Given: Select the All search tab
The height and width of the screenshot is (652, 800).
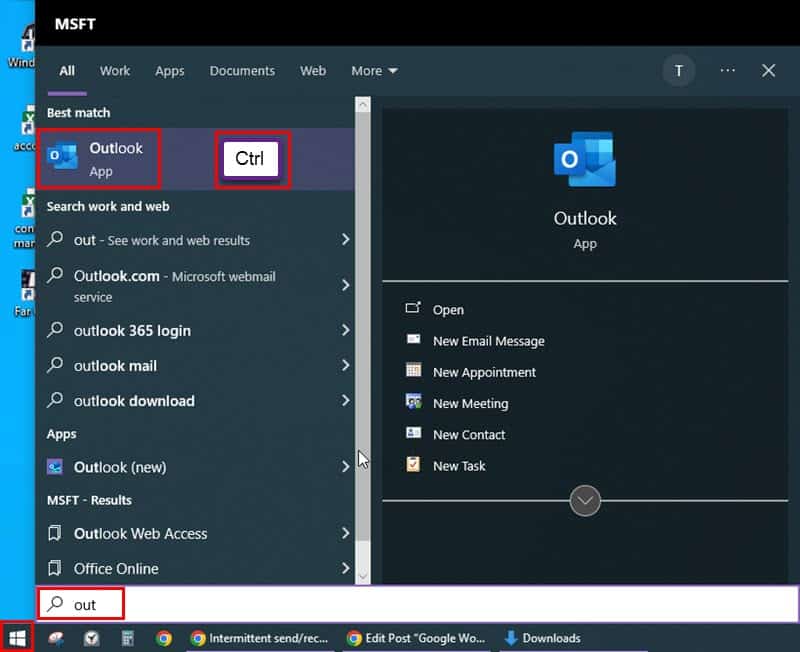Looking at the screenshot, I should pos(67,71).
